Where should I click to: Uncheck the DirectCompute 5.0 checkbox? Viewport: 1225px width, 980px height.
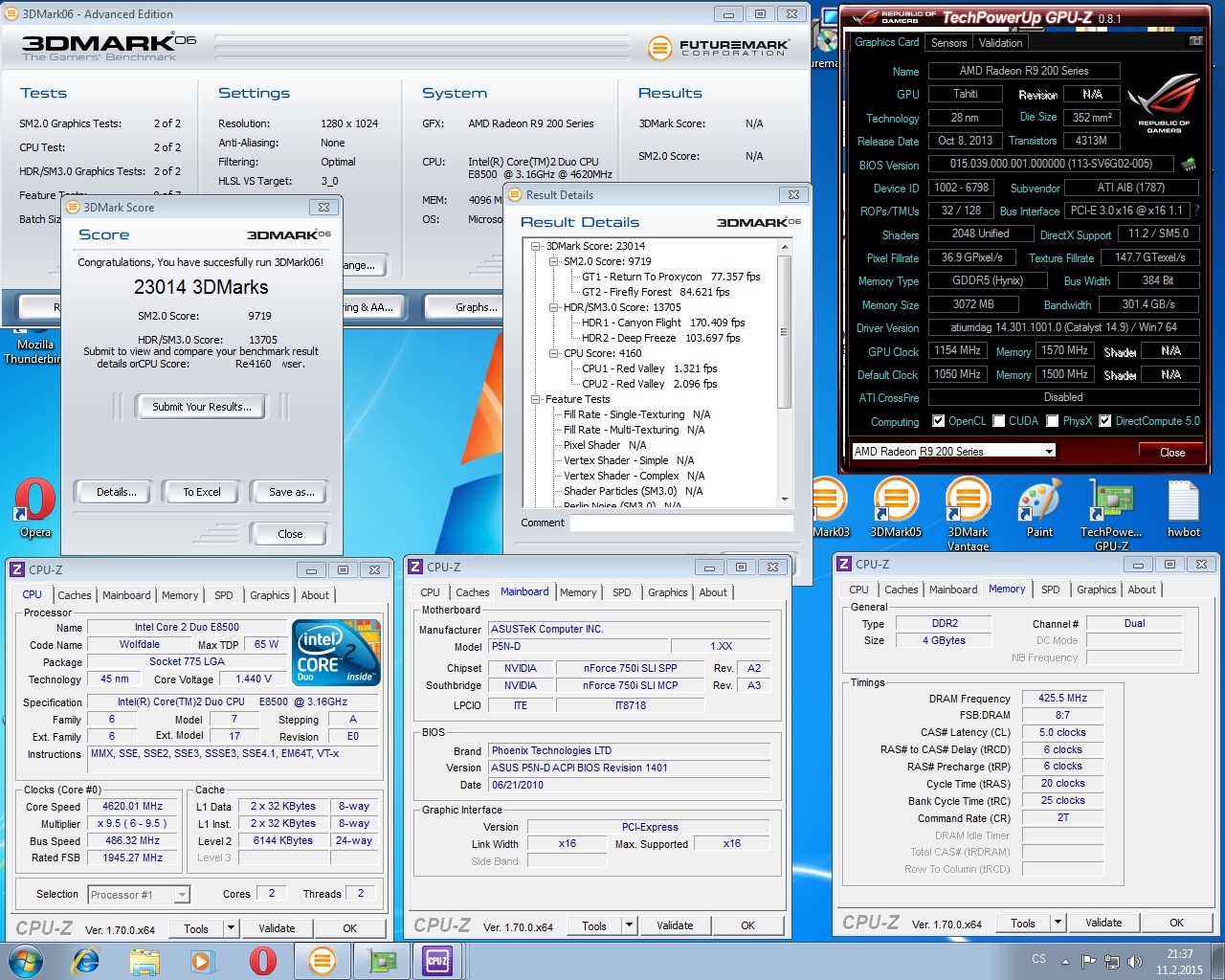[x=1105, y=421]
